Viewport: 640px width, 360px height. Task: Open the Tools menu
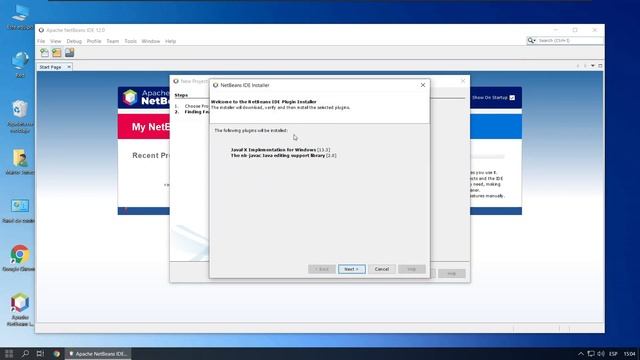[x=131, y=41]
